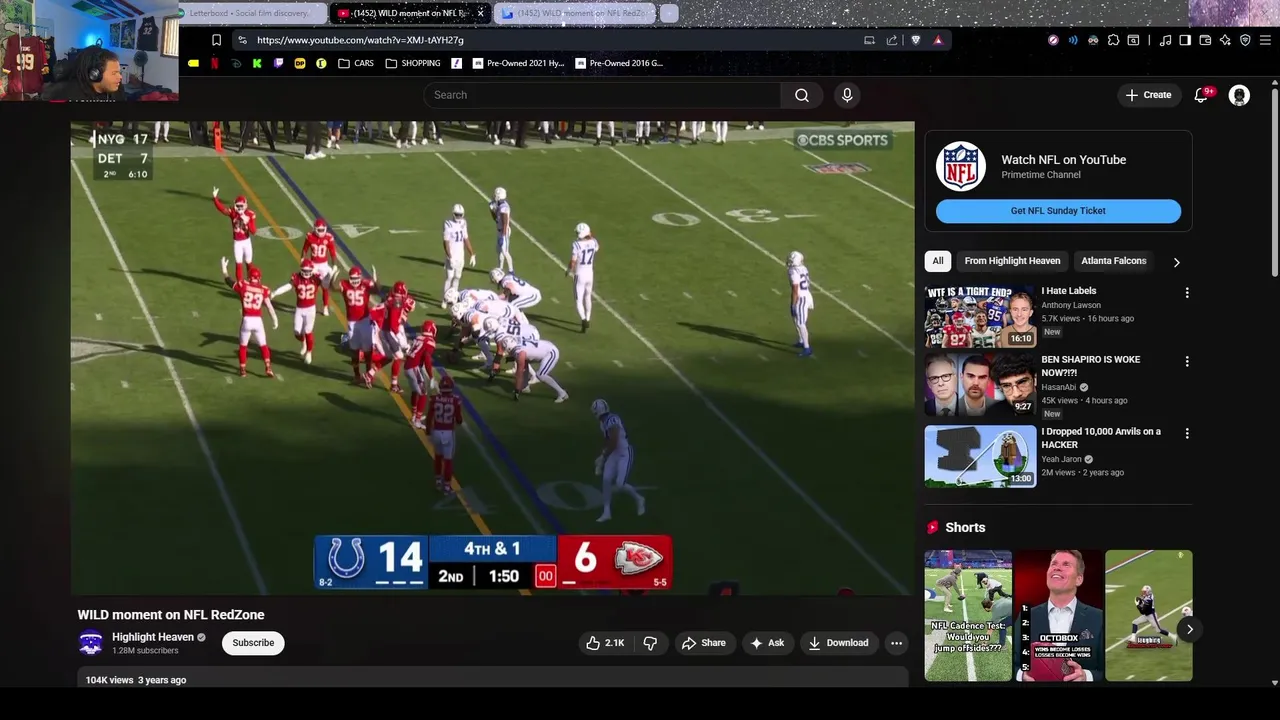This screenshot has width=1280, height=720.
Task: Click the blue sound-wave extension icon
Action: coord(1073,40)
